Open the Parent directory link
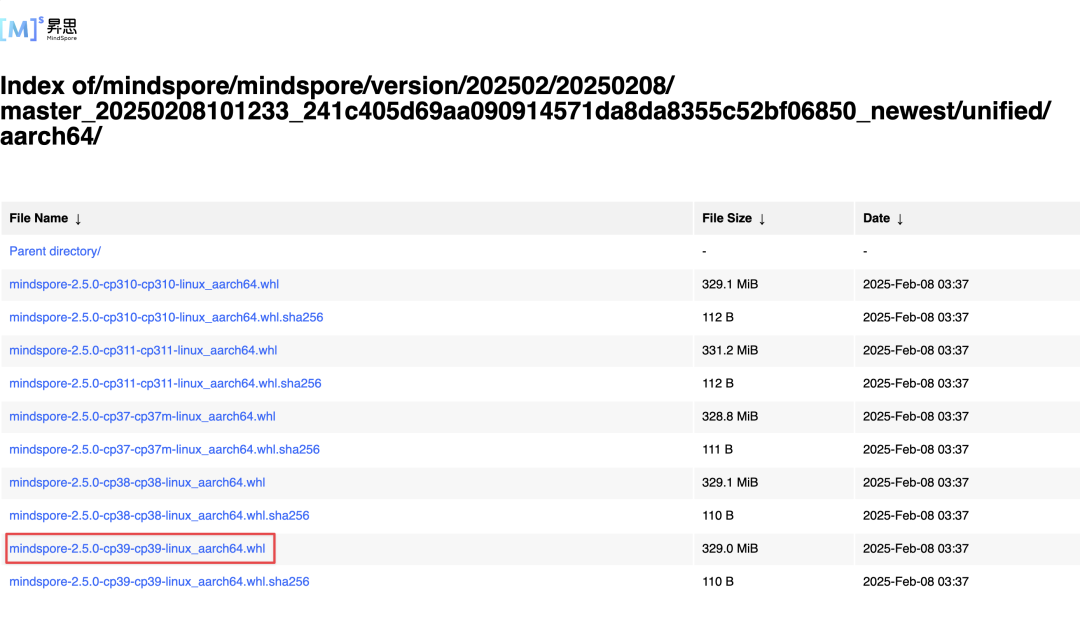 tap(55, 251)
